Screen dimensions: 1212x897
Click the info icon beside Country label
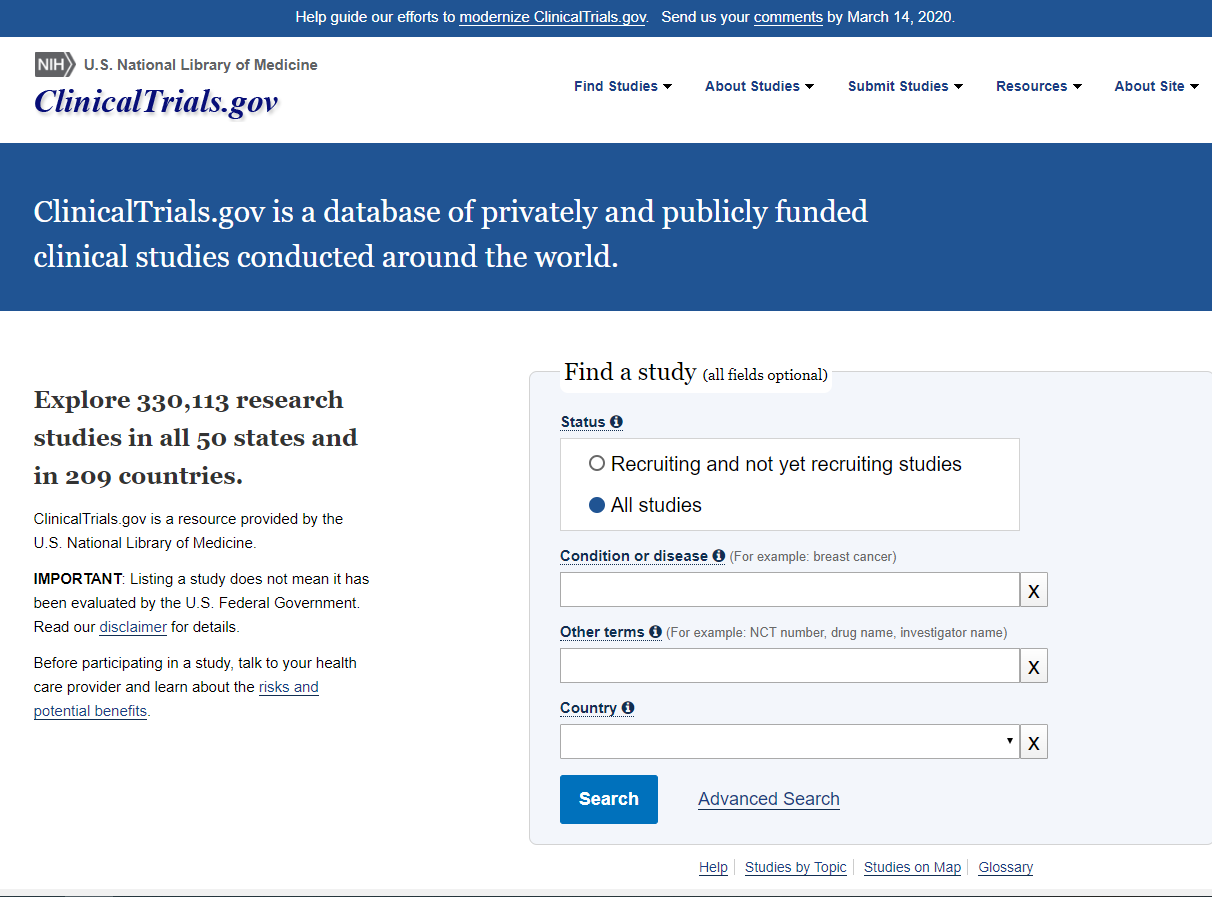tap(627, 708)
